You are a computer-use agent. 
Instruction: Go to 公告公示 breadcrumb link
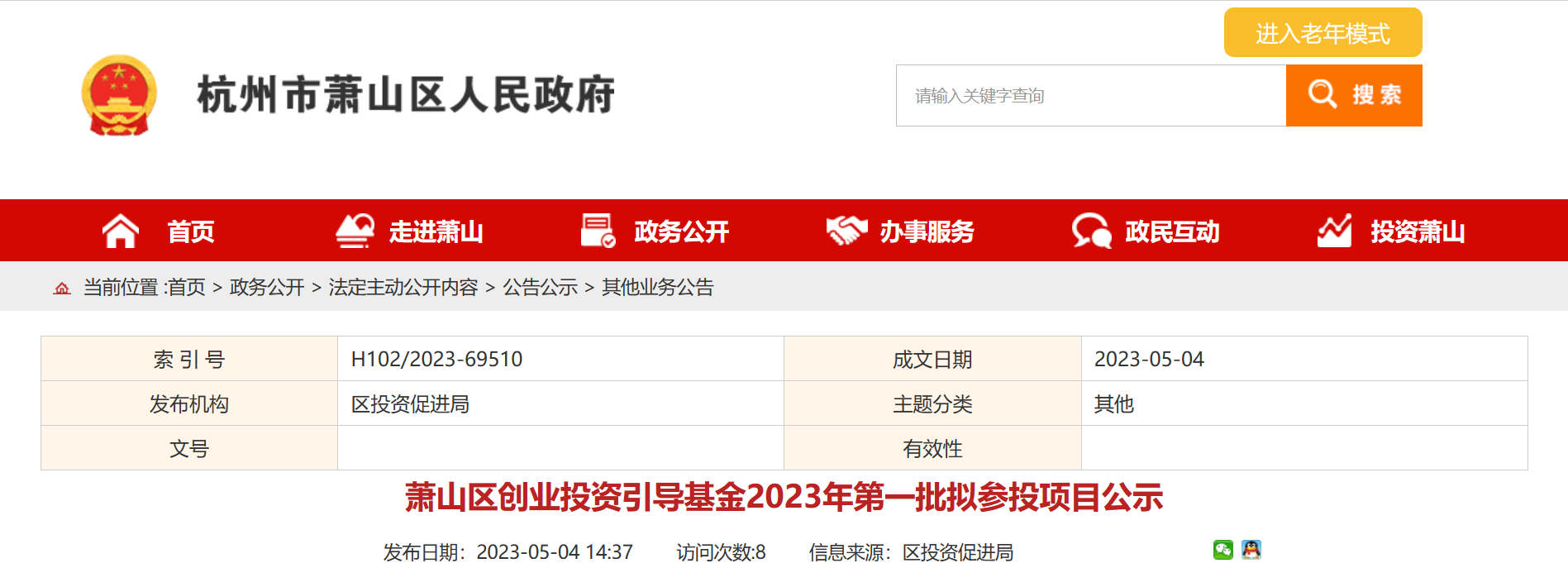541,287
